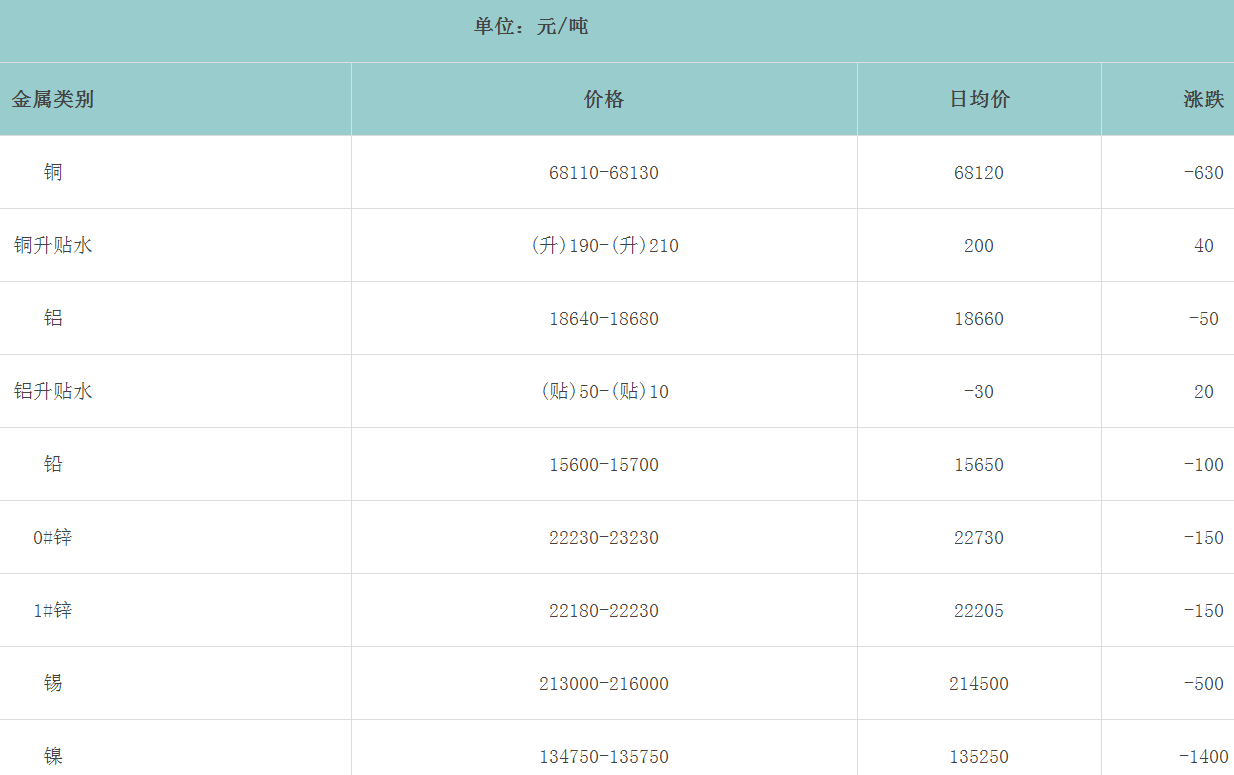The width and height of the screenshot is (1234, 775).
Task: Click the nickel change value -1400
Action: 1203,757
